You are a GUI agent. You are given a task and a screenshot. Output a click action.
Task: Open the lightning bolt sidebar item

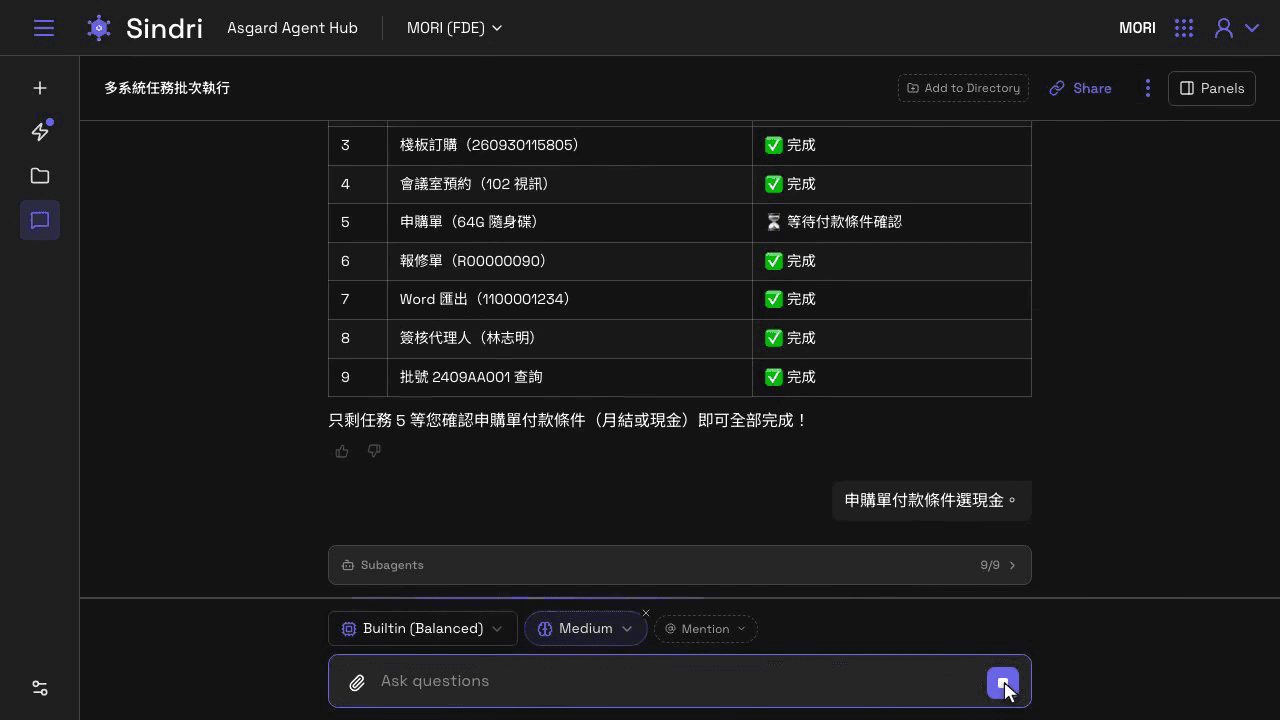pyautogui.click(x=40, y=132)
